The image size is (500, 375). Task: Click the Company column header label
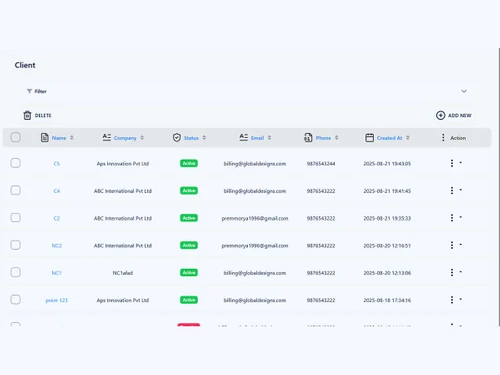coord(125,138)
